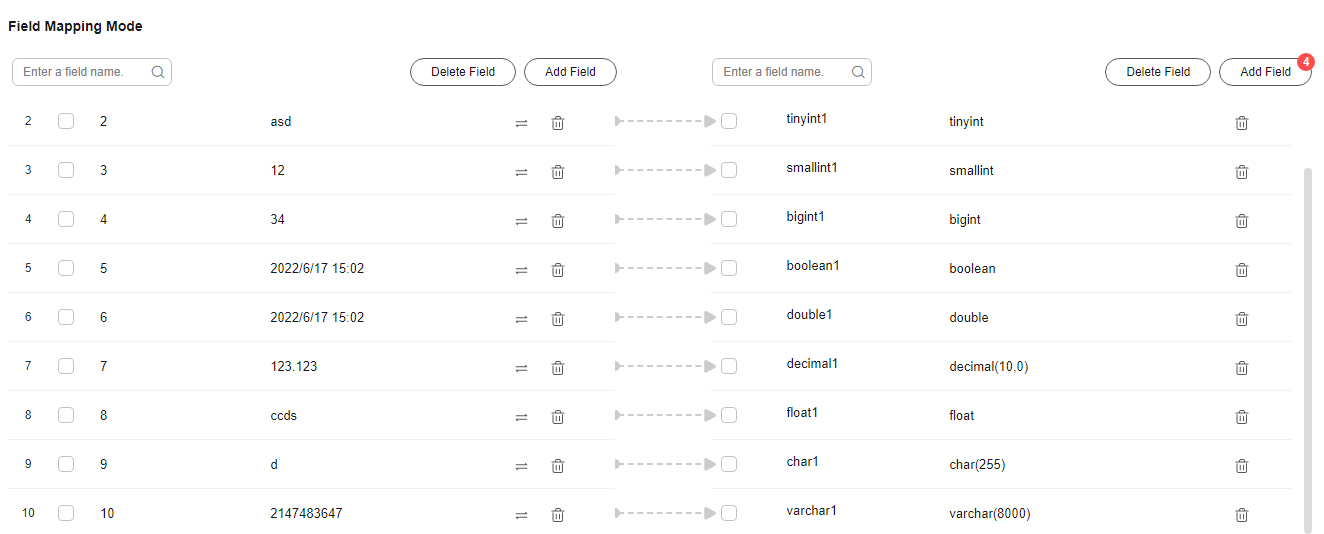Screen dimensions: 1324x534
Task: Click the vertical scrollbar on the right
Action: pyautogui.click(x=1308, y=350)
